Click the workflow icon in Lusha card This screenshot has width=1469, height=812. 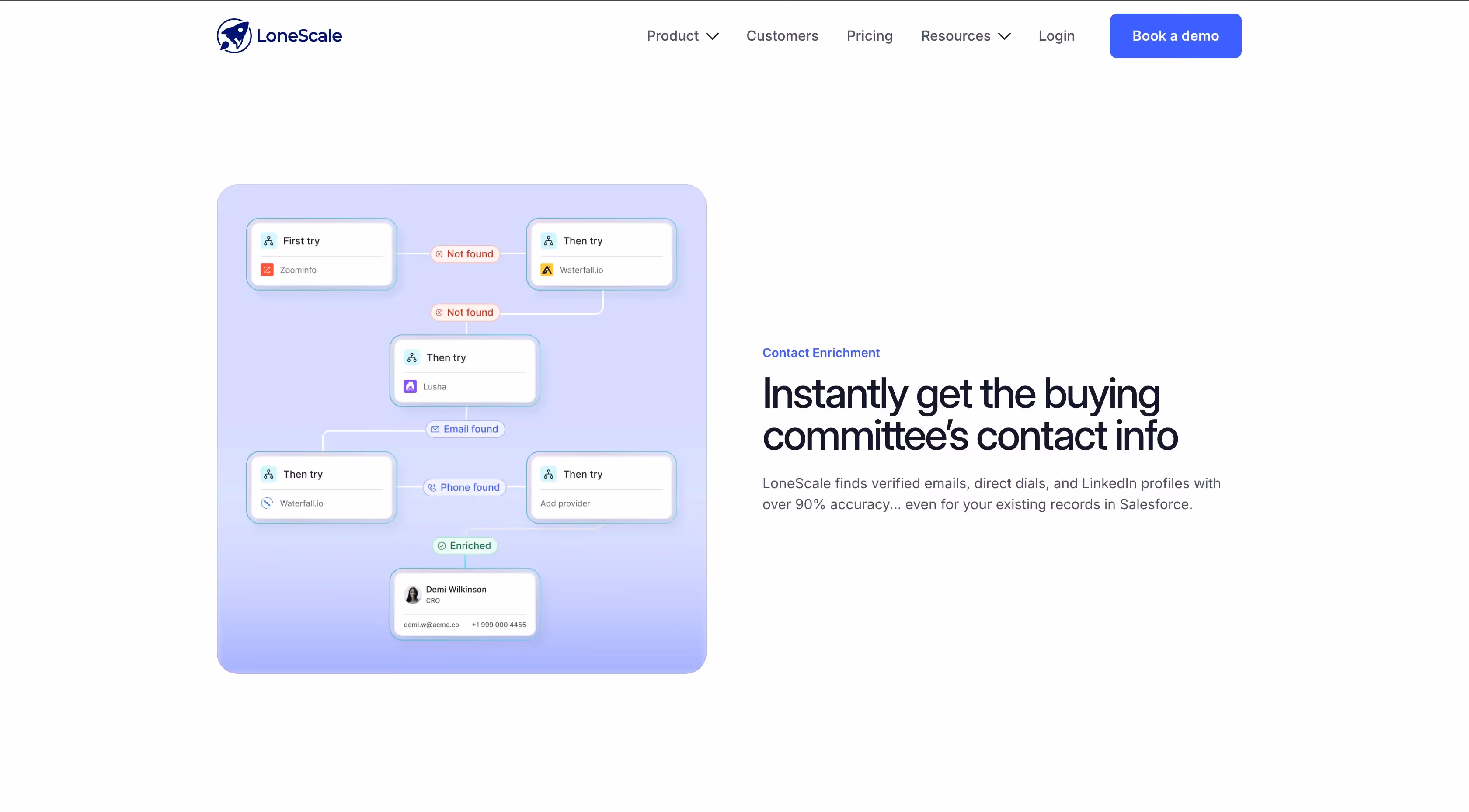click(x=412, y=357)
